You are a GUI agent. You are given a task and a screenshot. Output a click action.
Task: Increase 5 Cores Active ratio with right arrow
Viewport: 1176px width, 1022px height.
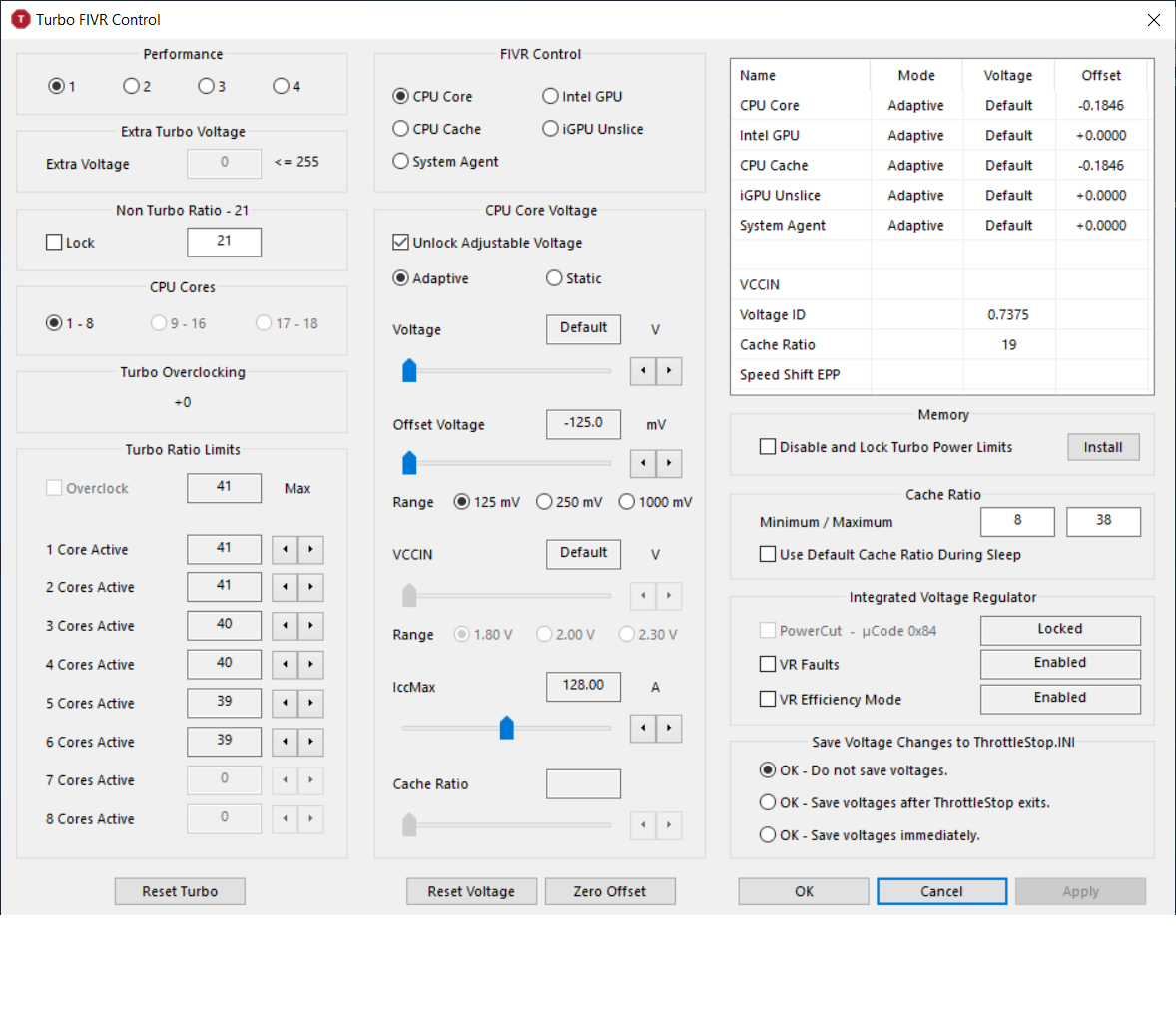tap(310, 703)
